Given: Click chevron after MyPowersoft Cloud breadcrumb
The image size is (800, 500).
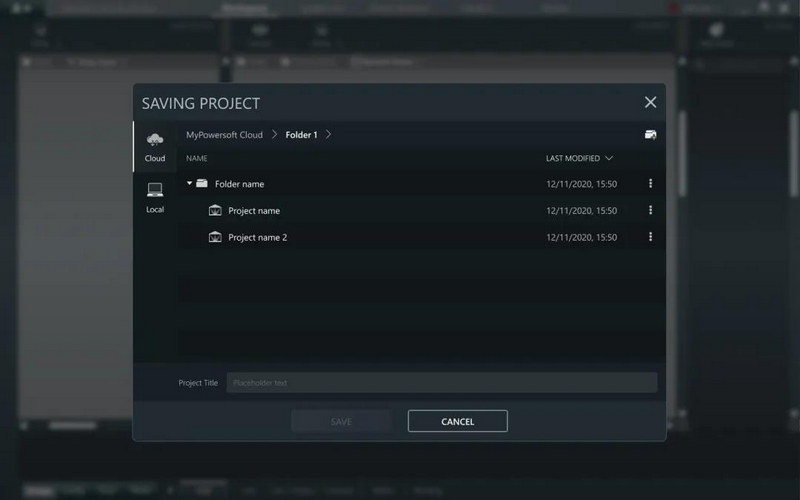Looking at the screenshot, I should point(274,134).
